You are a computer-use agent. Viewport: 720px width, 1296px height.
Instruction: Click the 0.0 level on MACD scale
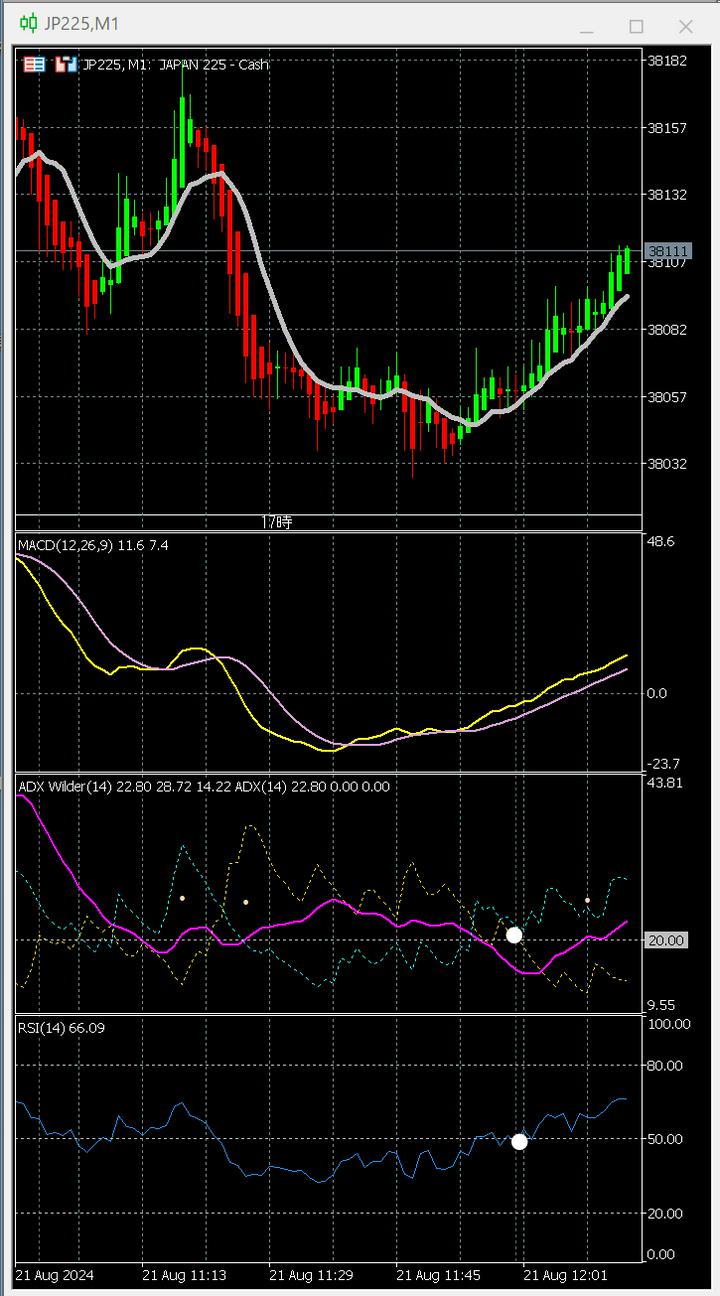[x=659, y=693]
